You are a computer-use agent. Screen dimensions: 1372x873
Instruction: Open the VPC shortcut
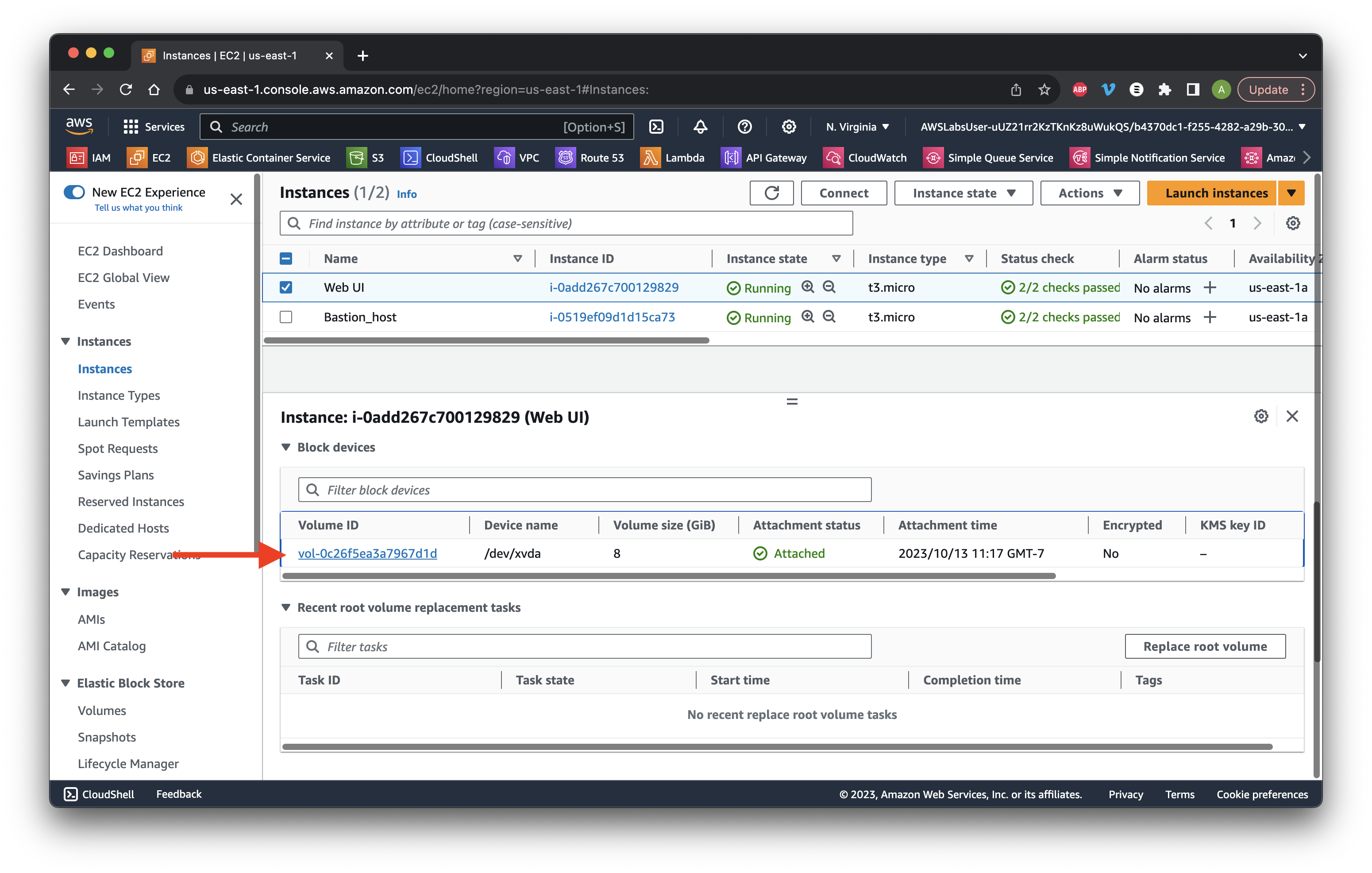tap(517, 158)
